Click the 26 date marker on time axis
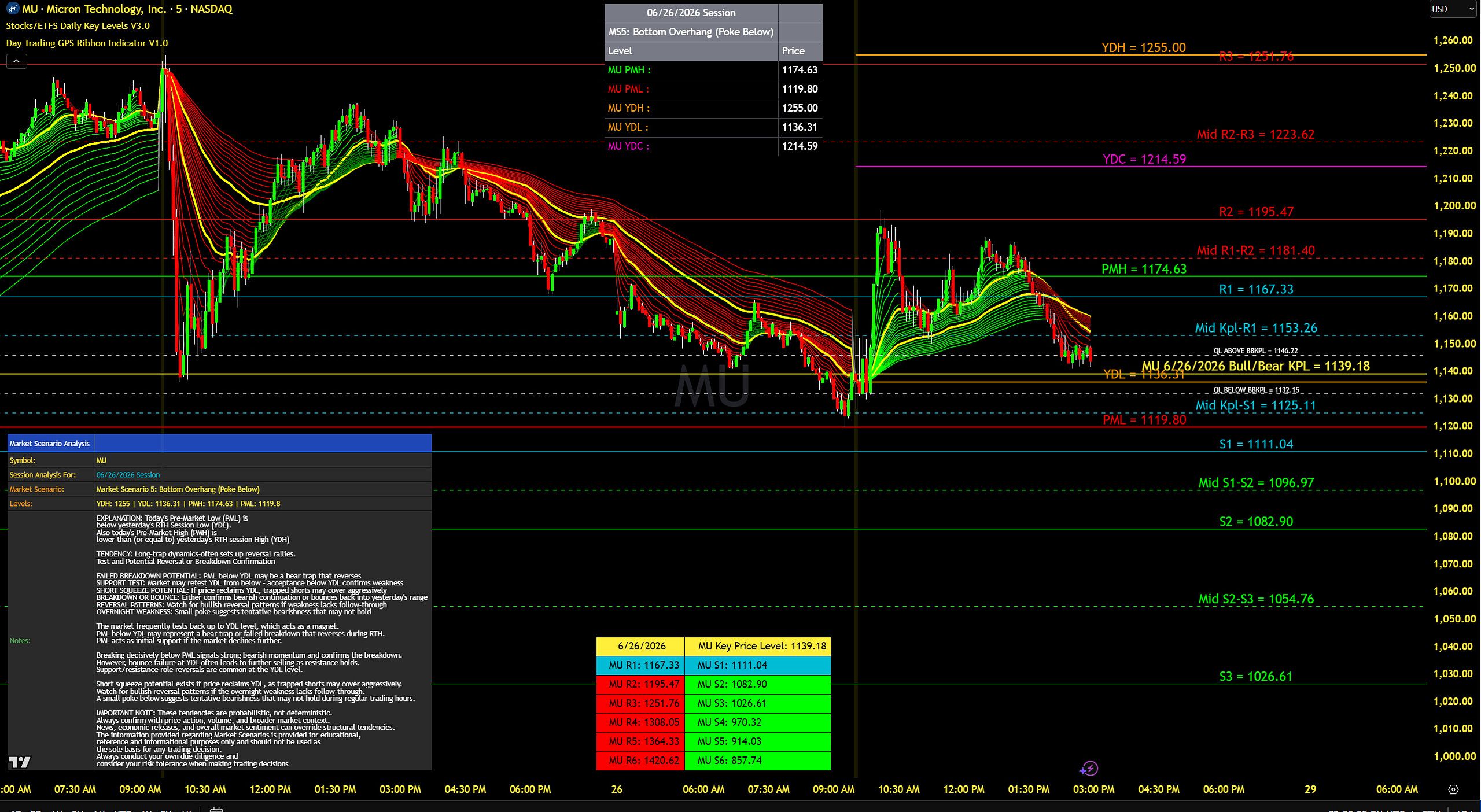 [617, 789]
